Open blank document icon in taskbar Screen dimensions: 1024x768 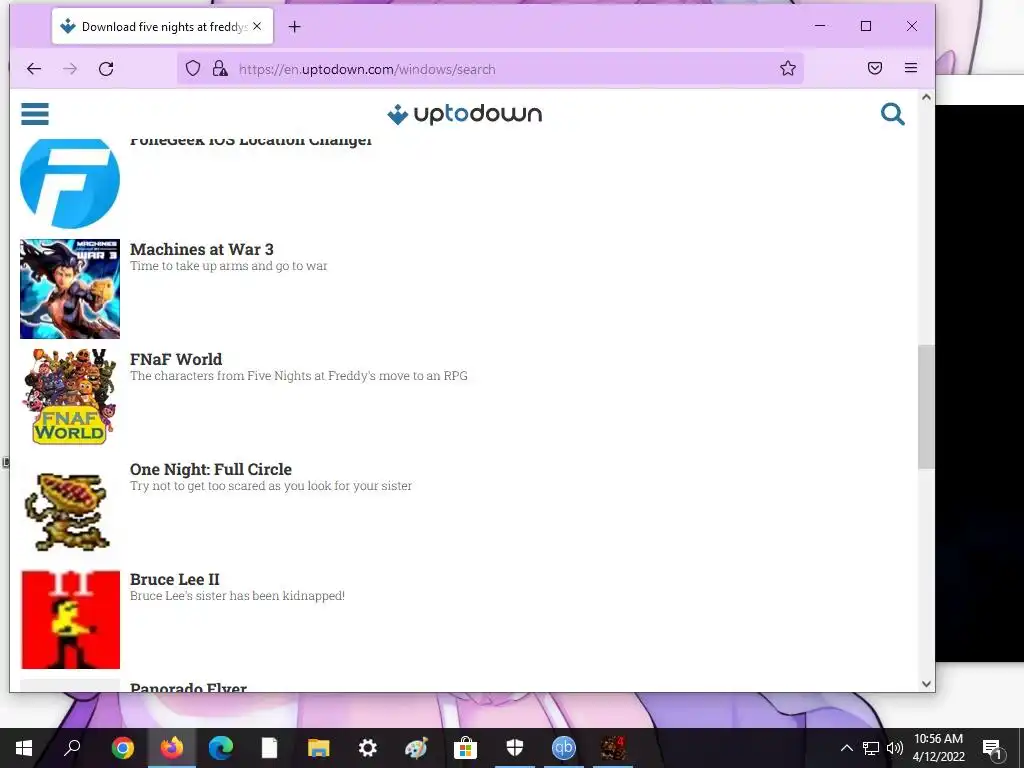coord(270,748)
